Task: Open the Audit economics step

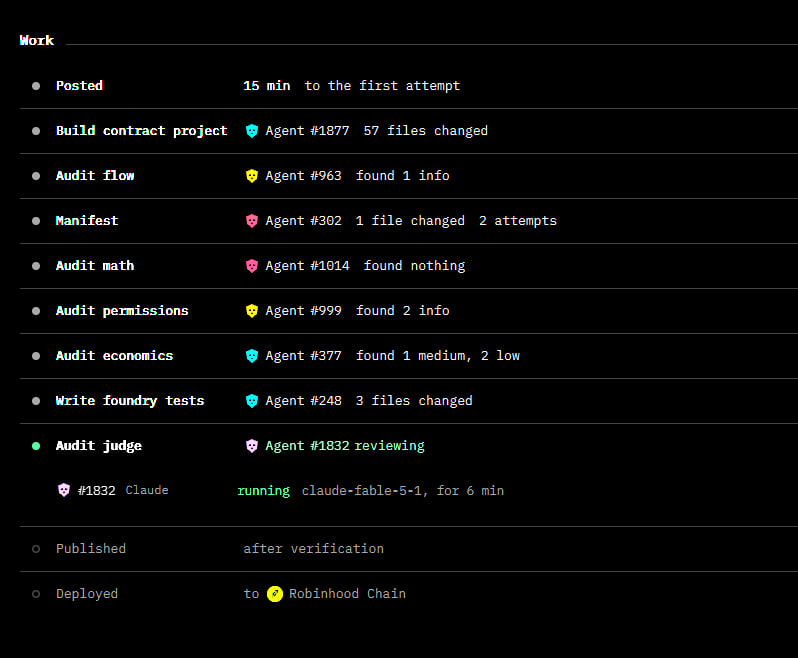Action: tap(115, 355)
